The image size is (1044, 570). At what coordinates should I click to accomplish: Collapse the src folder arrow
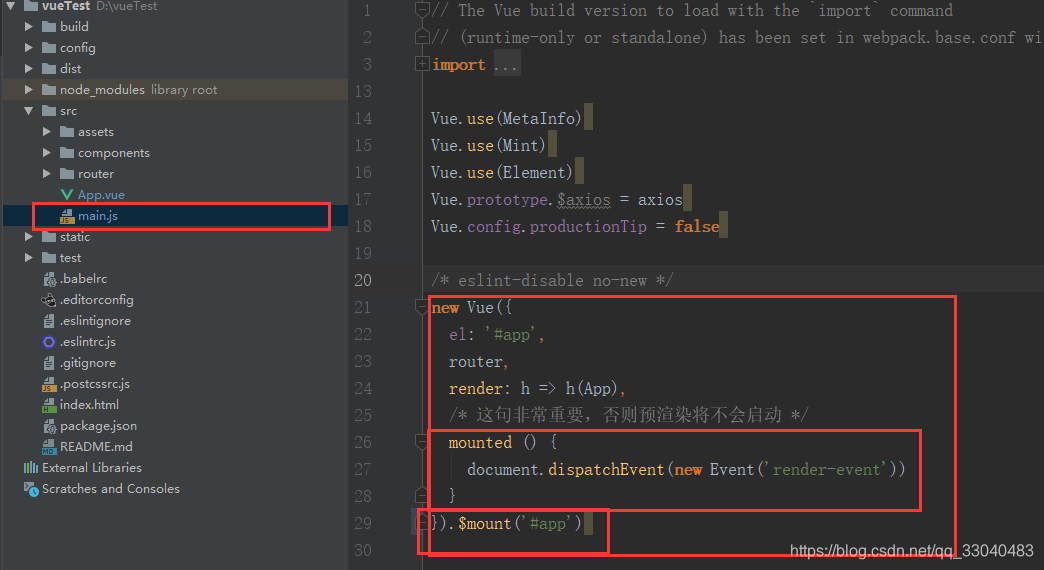(x=29, y=111)
